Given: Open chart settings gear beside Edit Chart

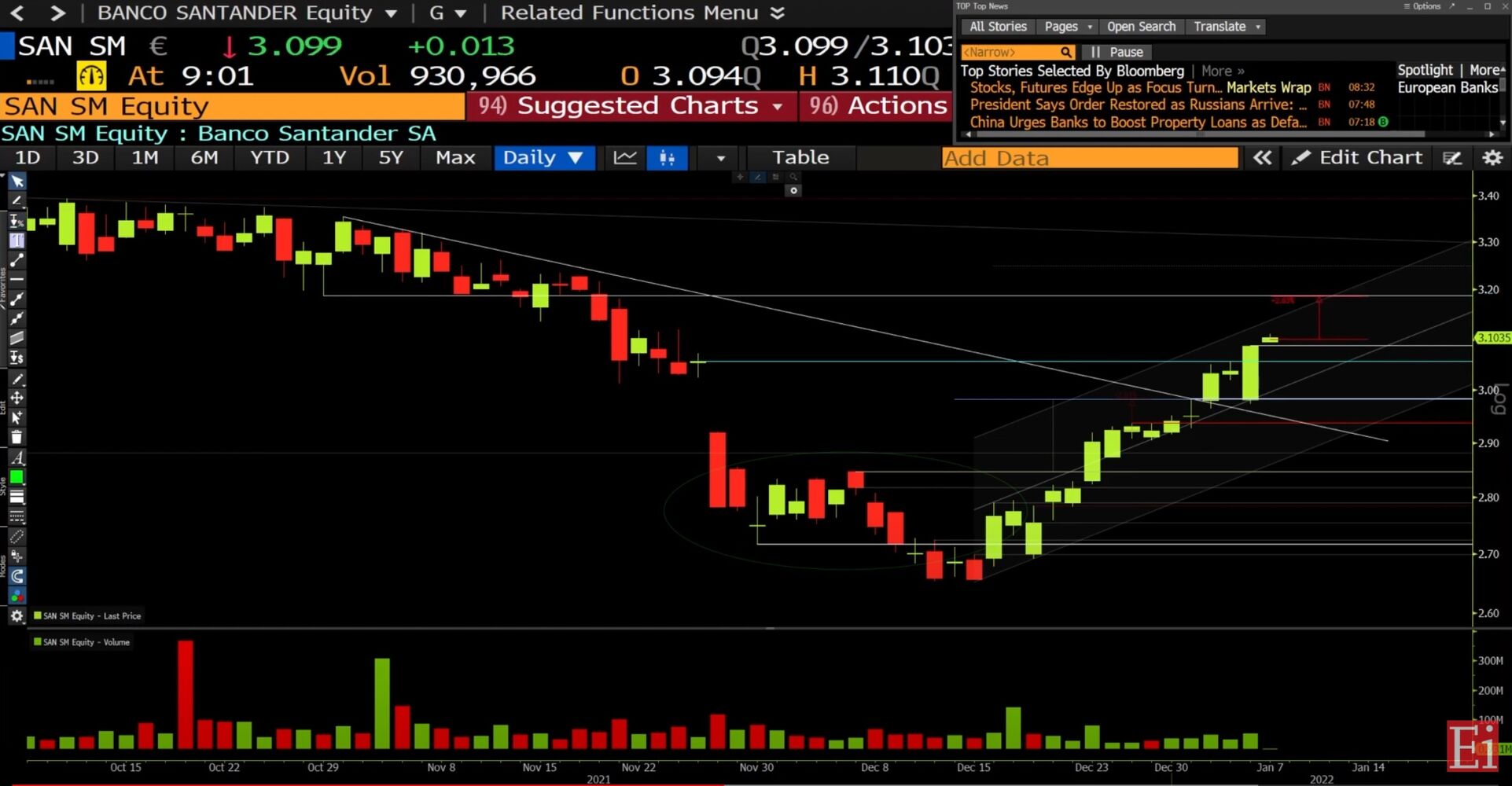Looking at the screenshot, I should click(1492, 158).
